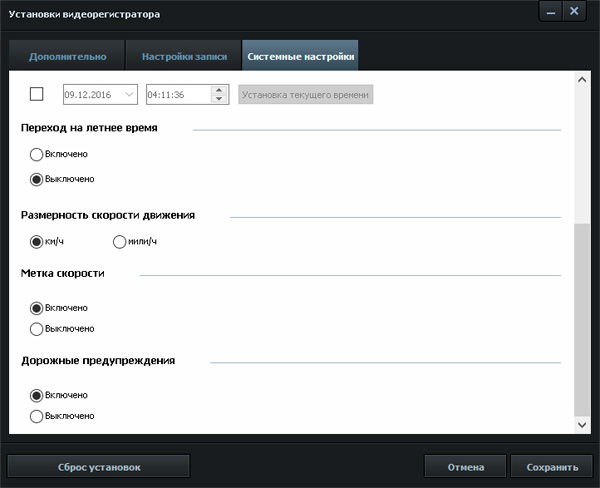Select Включено under Метка скорости

pos(37,308)
